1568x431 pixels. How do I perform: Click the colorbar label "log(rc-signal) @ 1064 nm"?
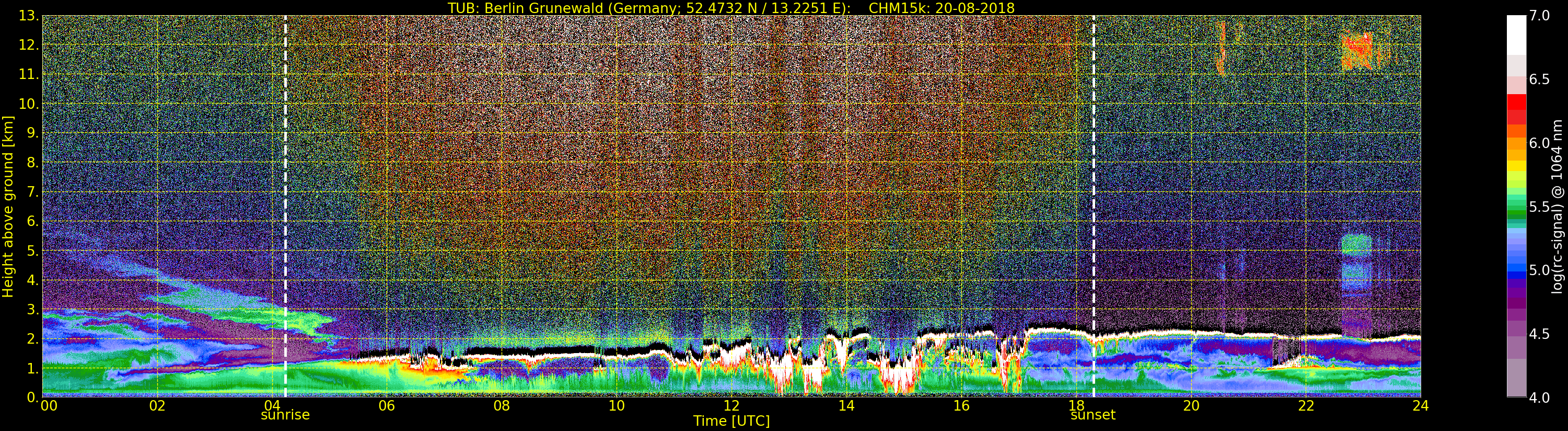[x=1557, y=206]
